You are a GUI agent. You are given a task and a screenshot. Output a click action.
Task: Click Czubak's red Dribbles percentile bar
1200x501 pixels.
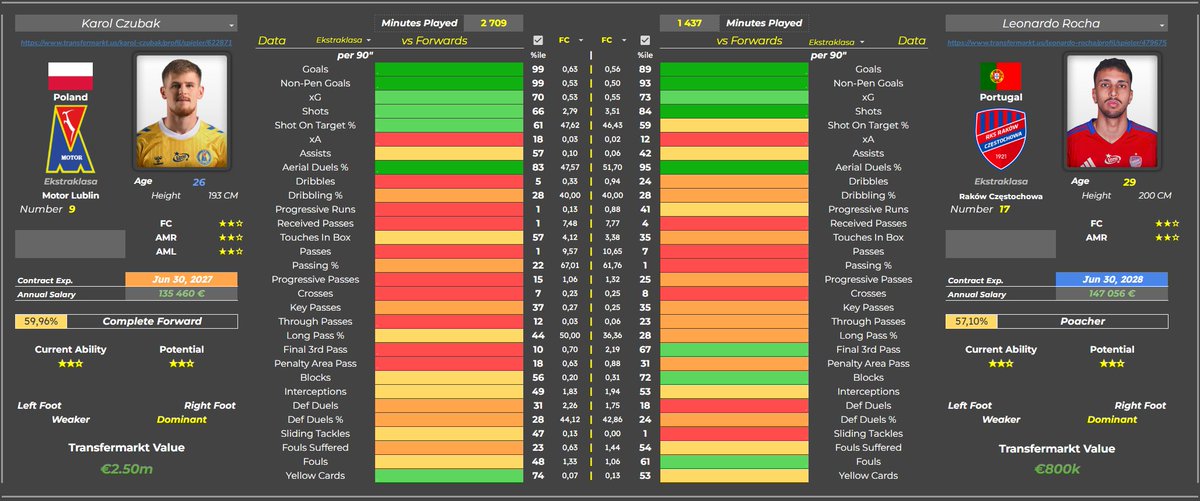pos(450,181)
